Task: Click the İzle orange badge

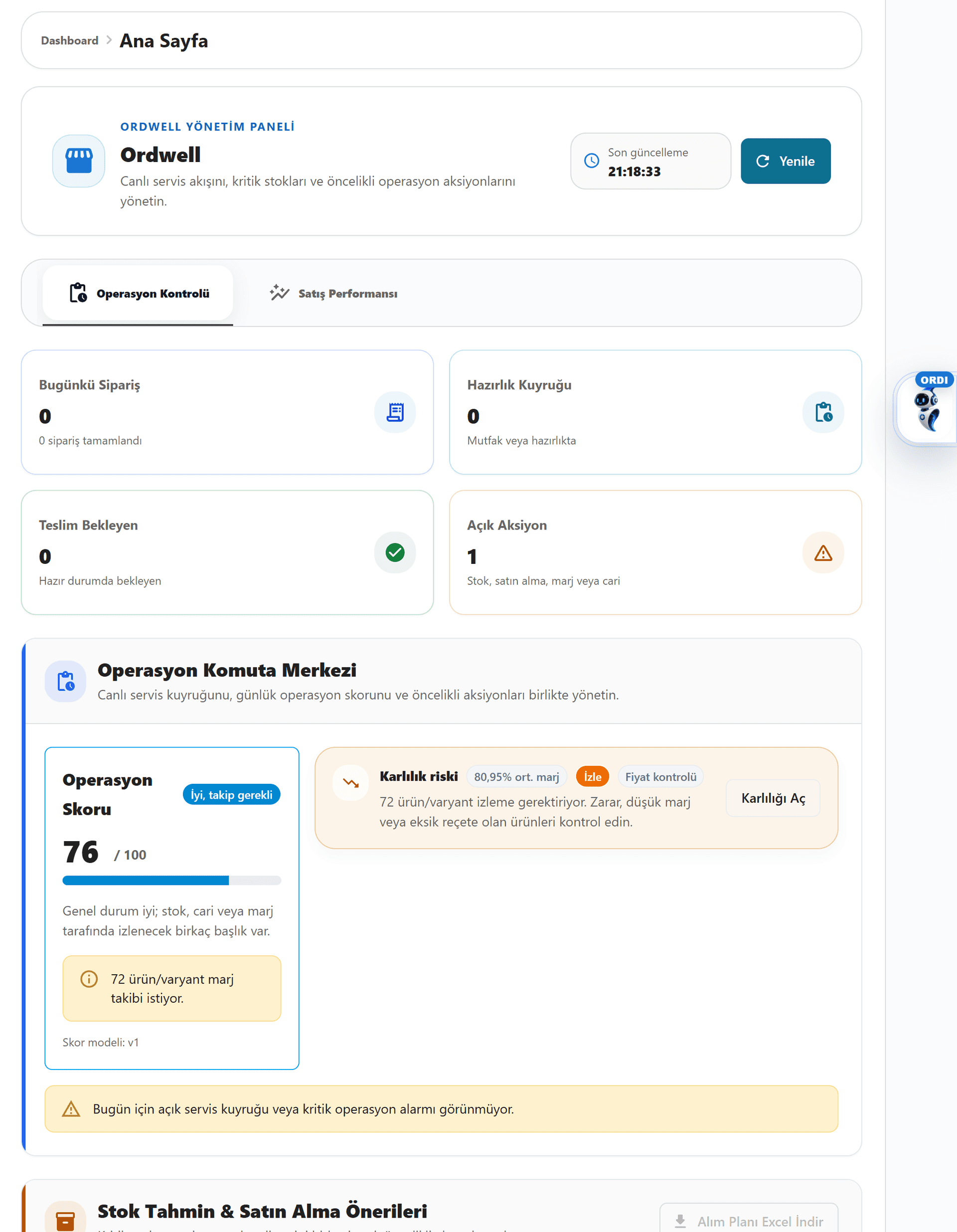Action: click(x=592, y=777)
